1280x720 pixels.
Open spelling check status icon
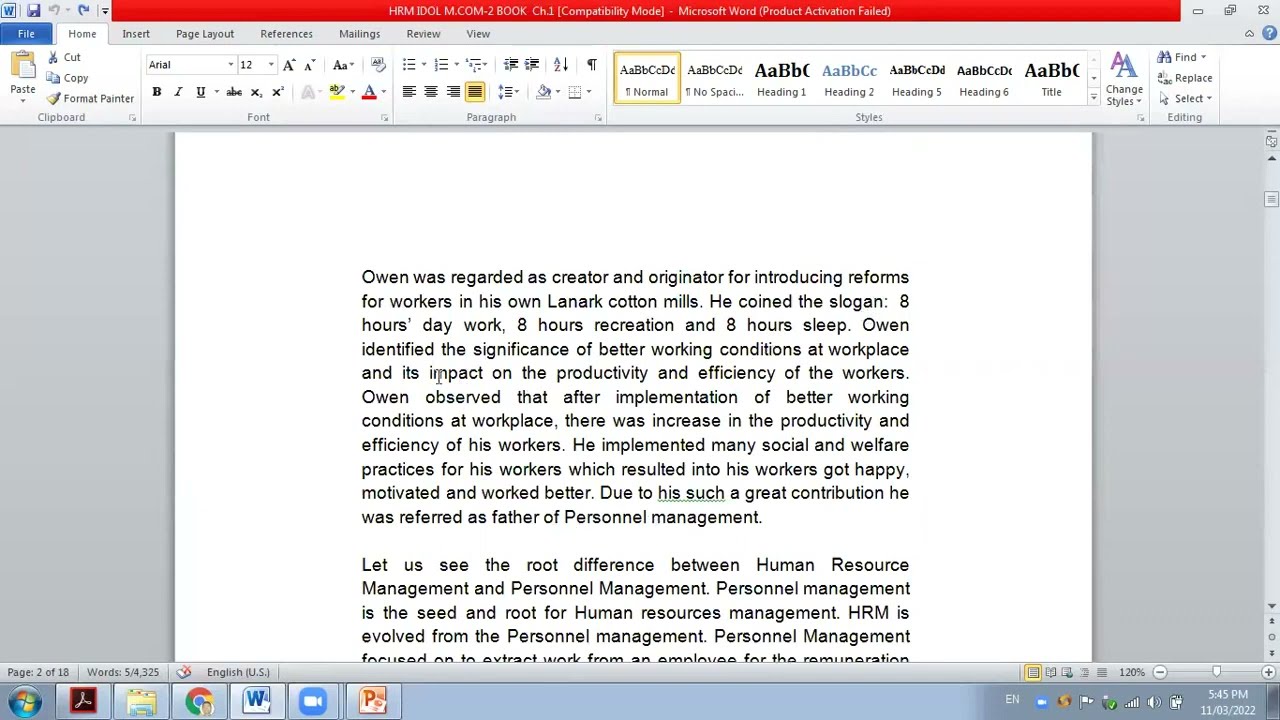tap(183, 672)
